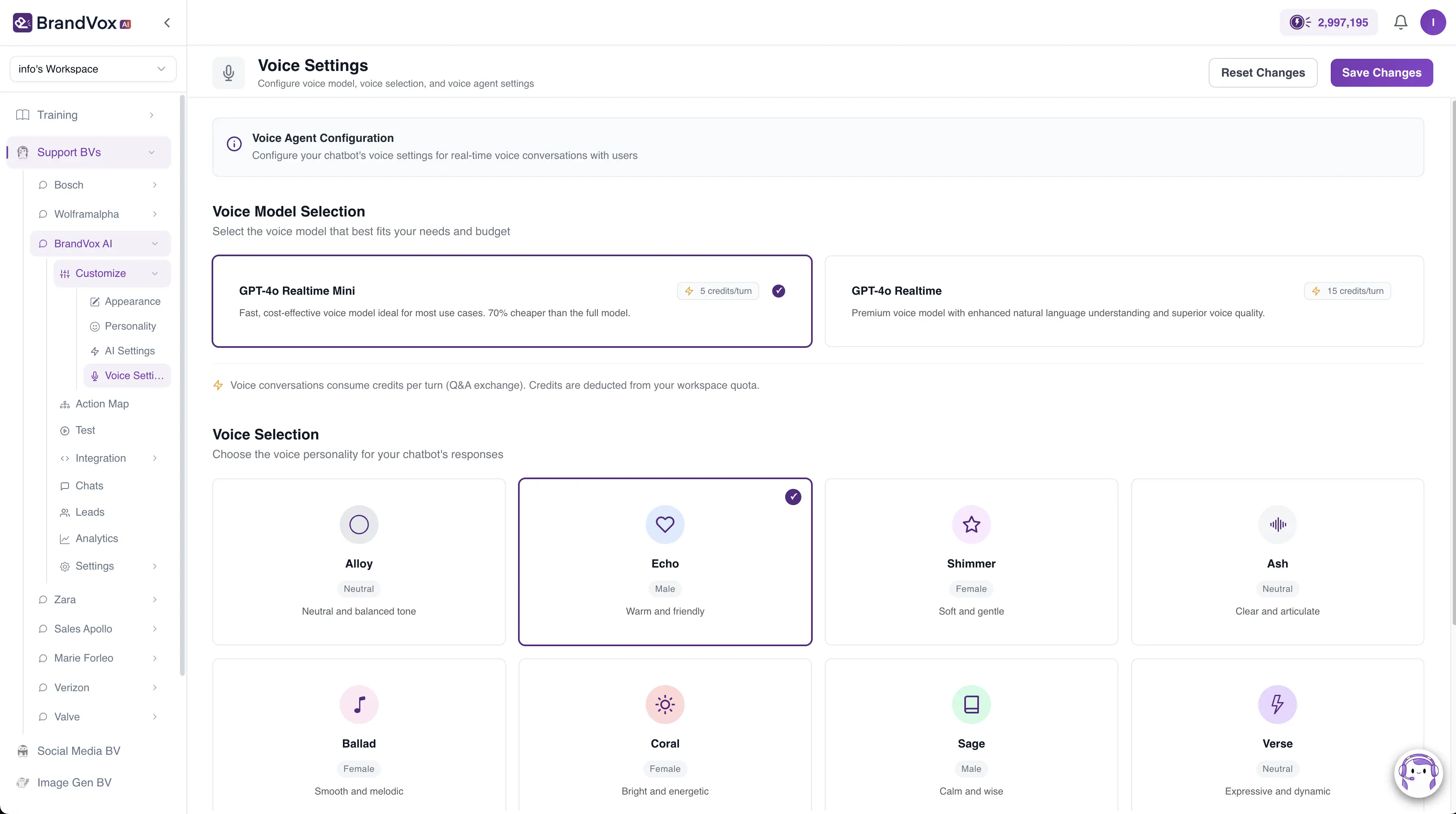Choose the Echo voice card
Screen dimensions: 1456x814
point(665,562)
